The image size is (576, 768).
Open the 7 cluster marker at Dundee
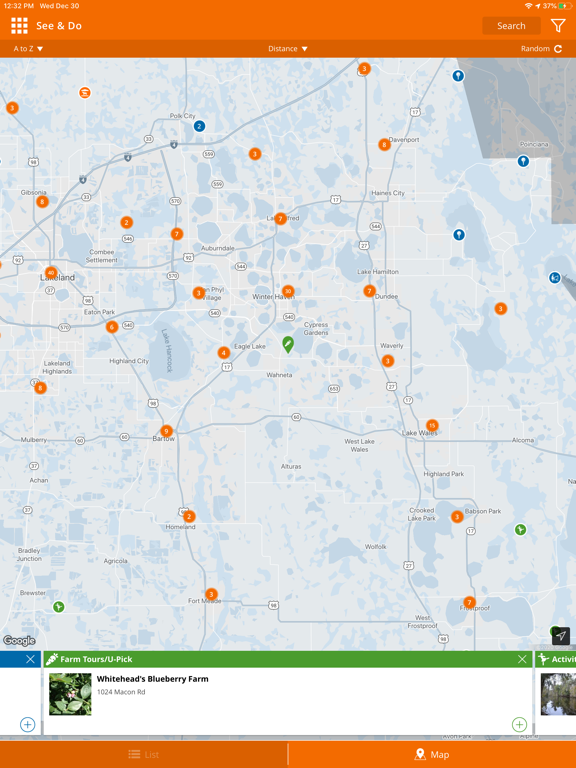click(369, 291)
